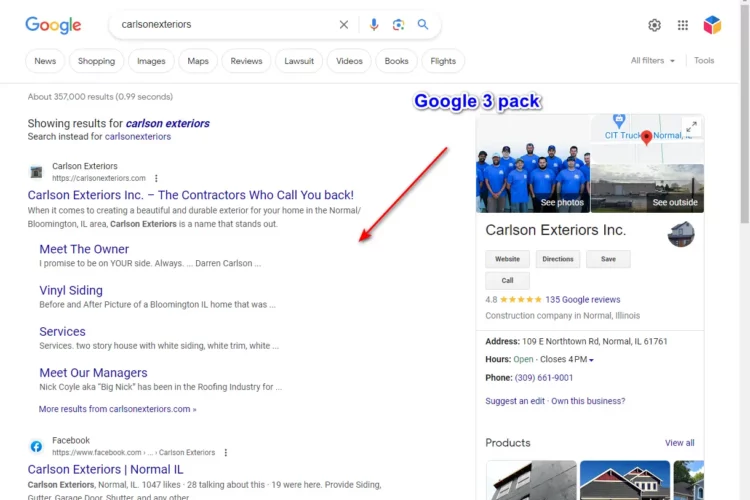This screenshot has height=500, width=750.
Task: Click the phone number (309) 661-9001
Action: (x=543, y=378)
